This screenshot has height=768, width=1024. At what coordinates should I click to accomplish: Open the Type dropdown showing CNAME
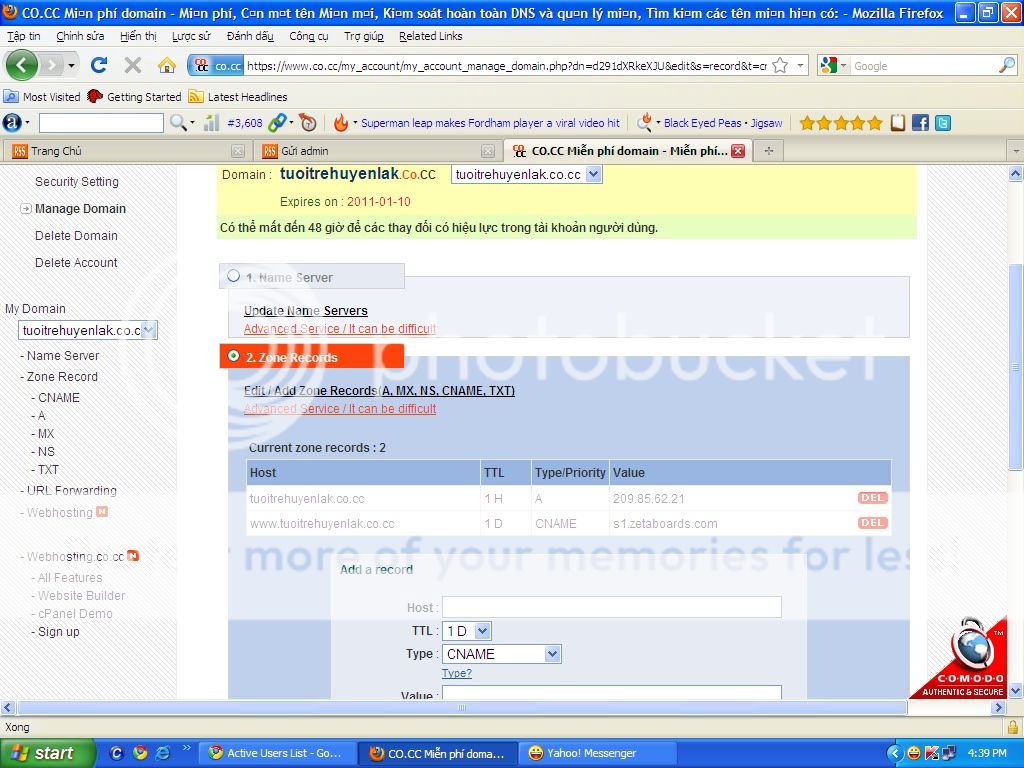(x=502, y=654)
